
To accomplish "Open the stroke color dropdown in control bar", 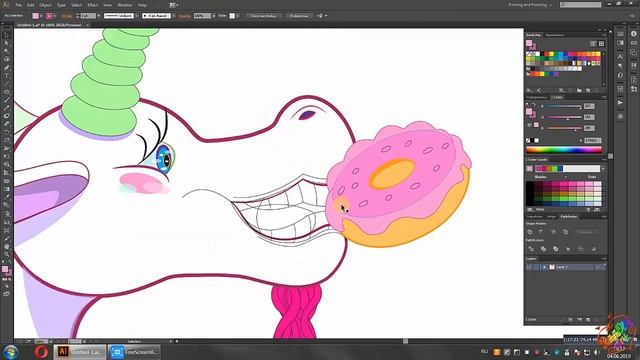I will coord(55,16).
